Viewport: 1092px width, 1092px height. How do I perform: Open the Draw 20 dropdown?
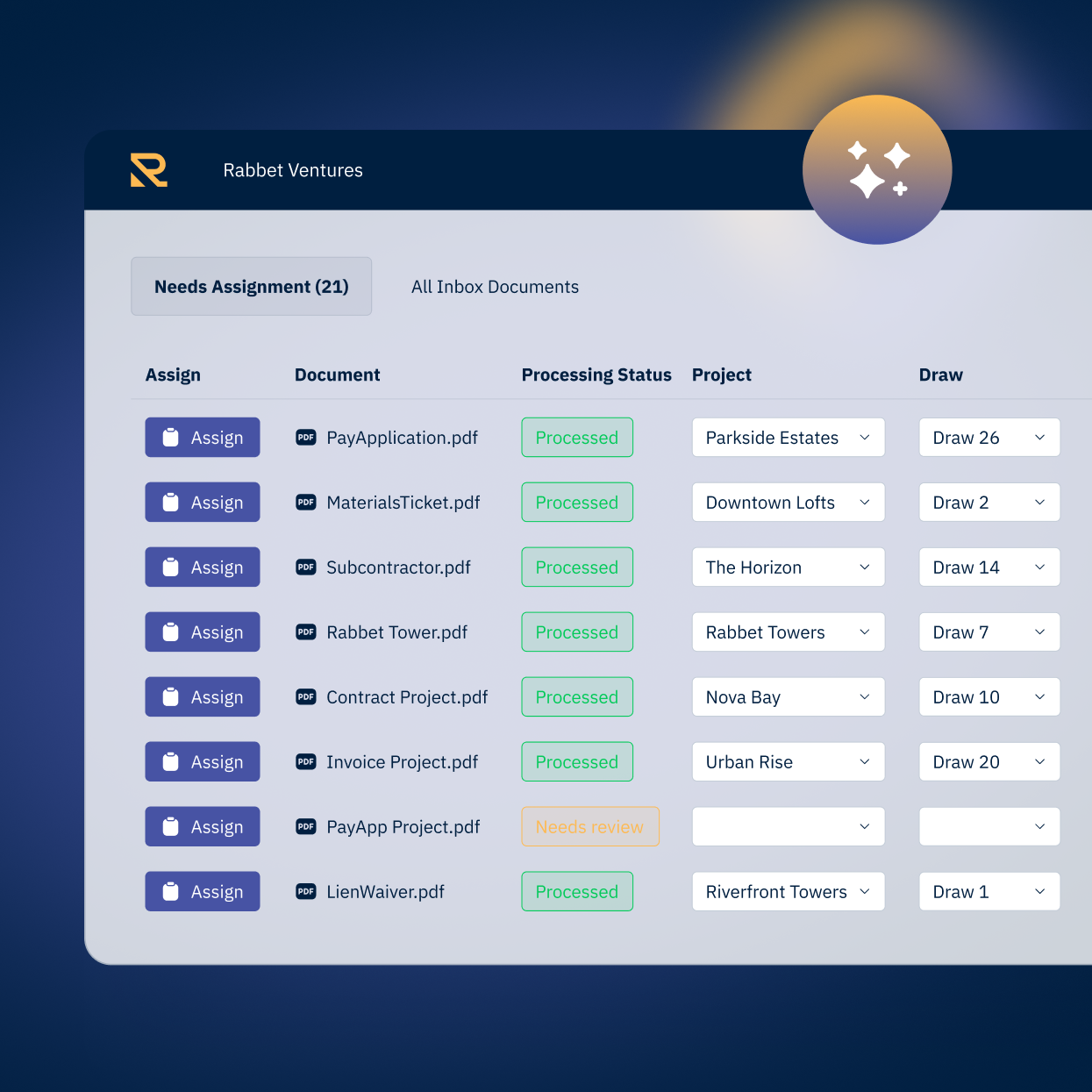point(989,761)
